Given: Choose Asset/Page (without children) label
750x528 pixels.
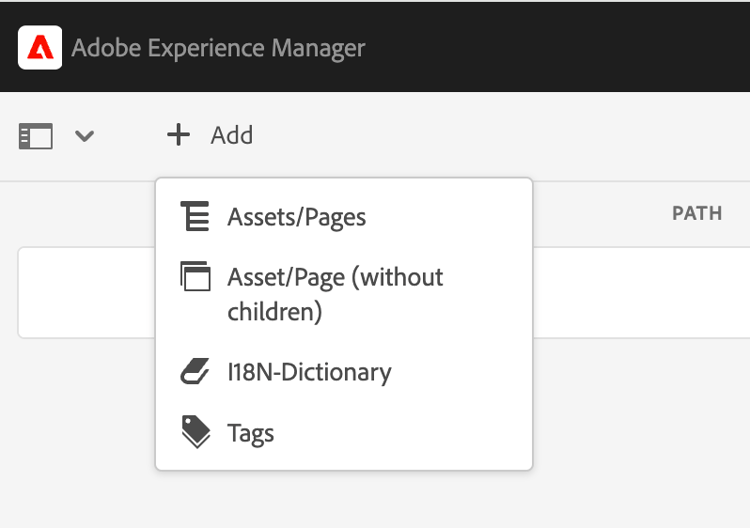Looking at the screenshot, I should pos(335,294).
